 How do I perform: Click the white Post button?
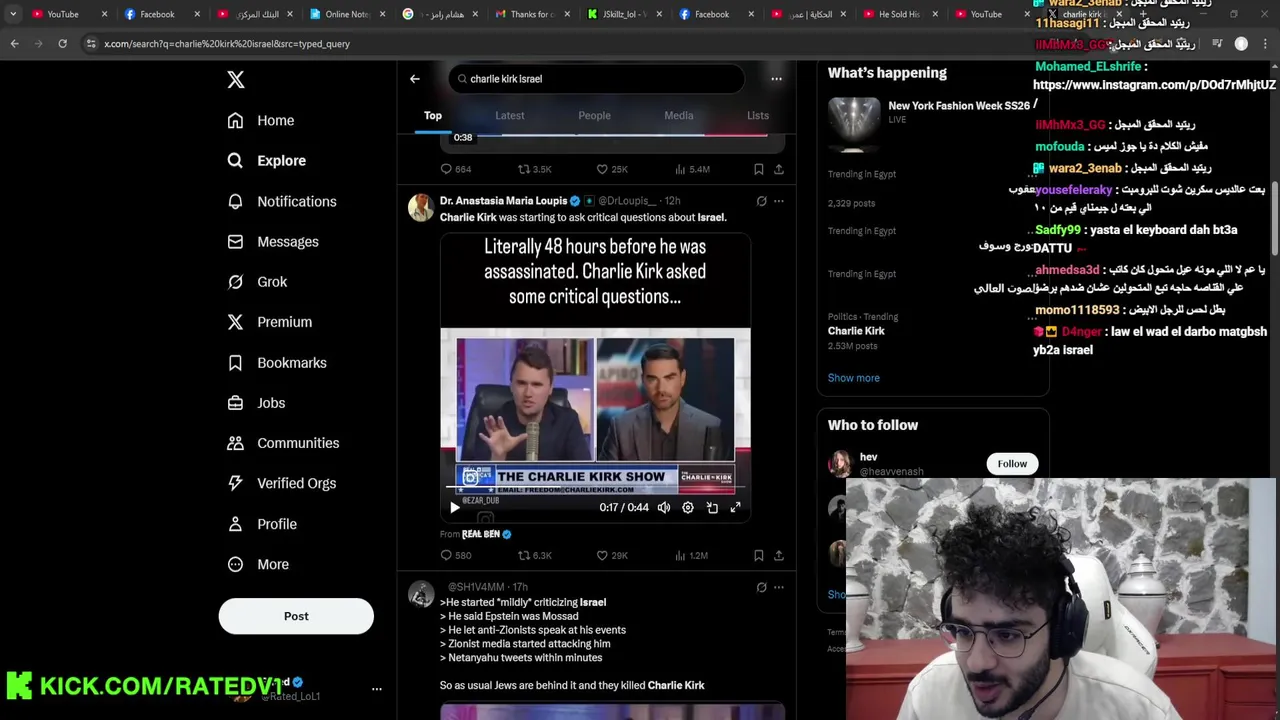pos(296,616)
